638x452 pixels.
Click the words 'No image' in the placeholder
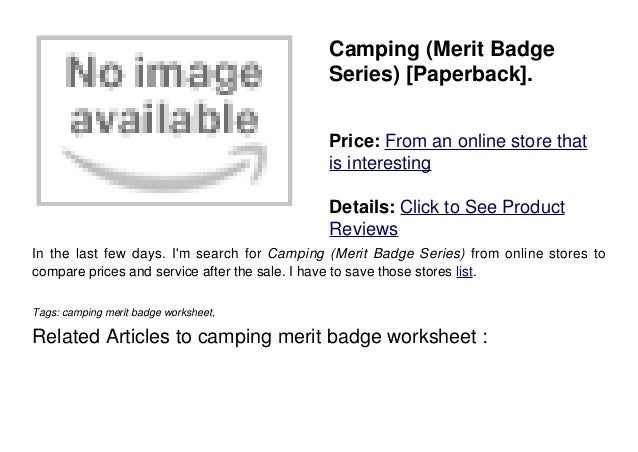pos(163,73)
